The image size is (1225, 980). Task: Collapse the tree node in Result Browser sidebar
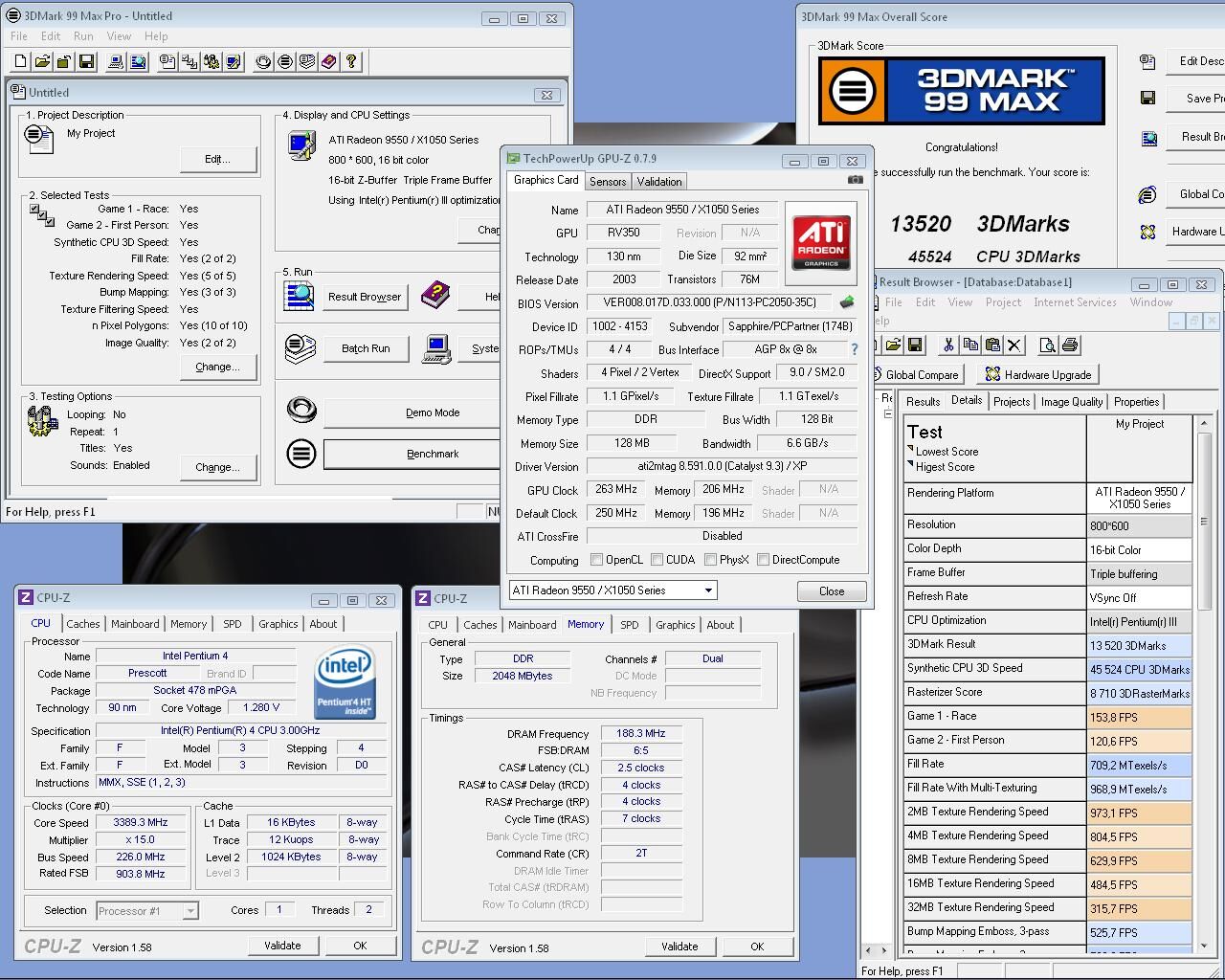pos(886,413)
